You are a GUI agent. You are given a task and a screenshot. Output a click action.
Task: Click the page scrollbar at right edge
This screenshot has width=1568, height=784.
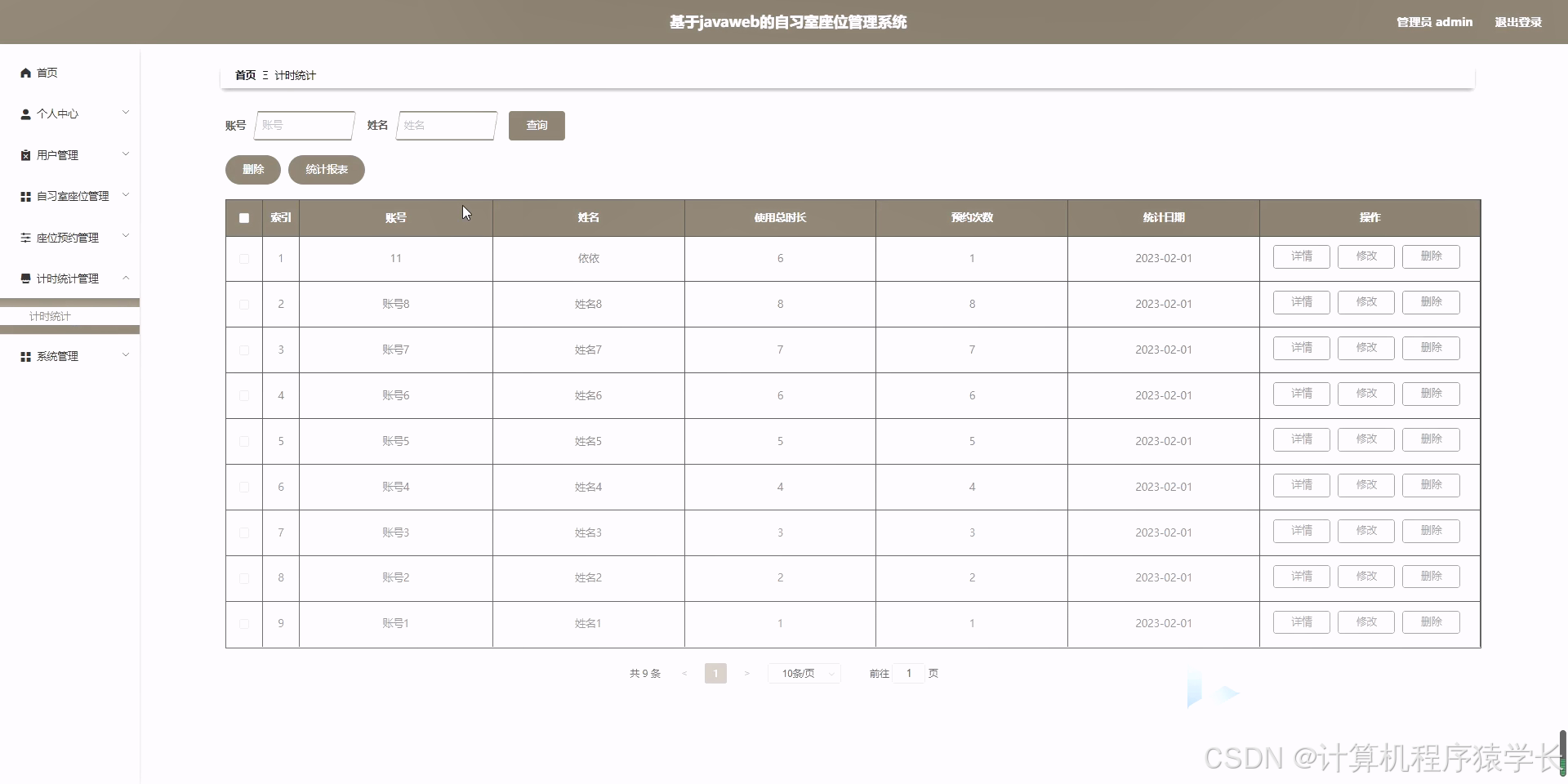tap(1563, 751)
